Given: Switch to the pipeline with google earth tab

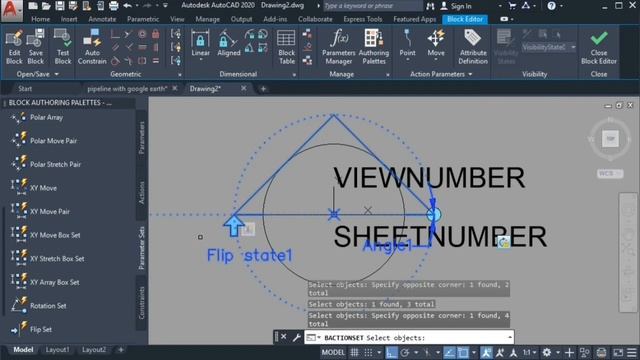Looking at the screenshot, I should click(x=127, y=89).
